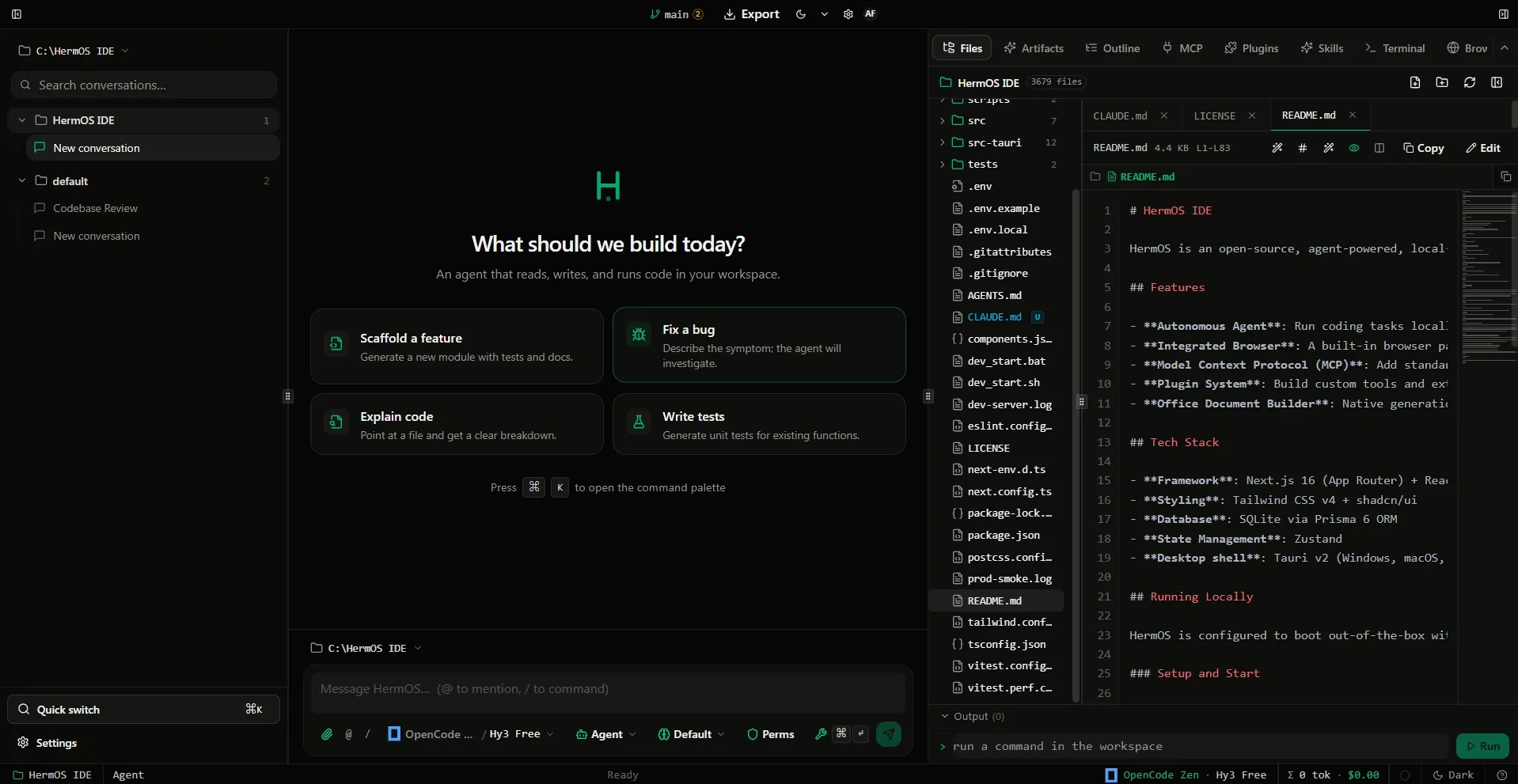Open the Skills tab

point(1322,48)
